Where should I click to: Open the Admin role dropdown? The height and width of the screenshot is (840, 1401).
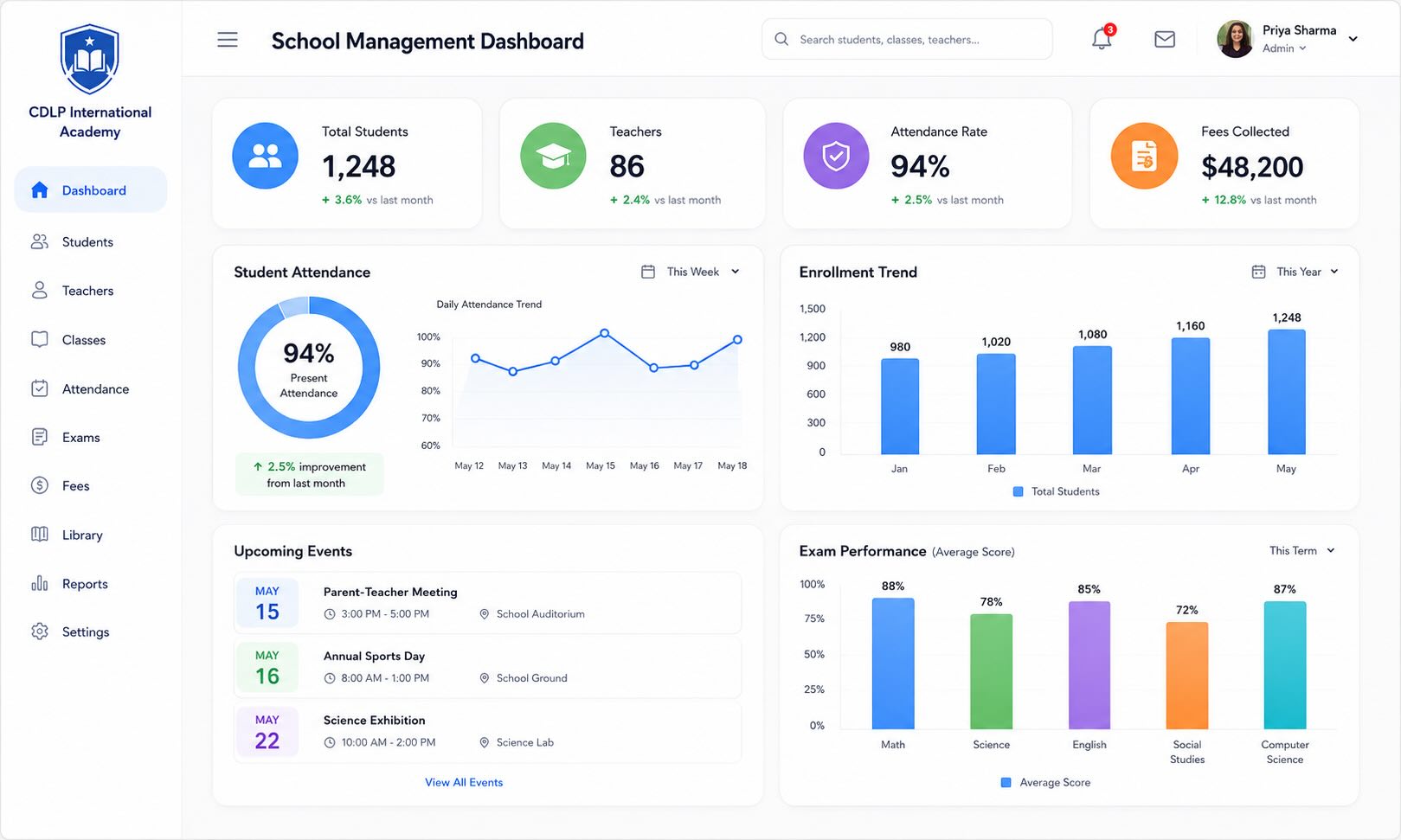tap(1284, 48)
